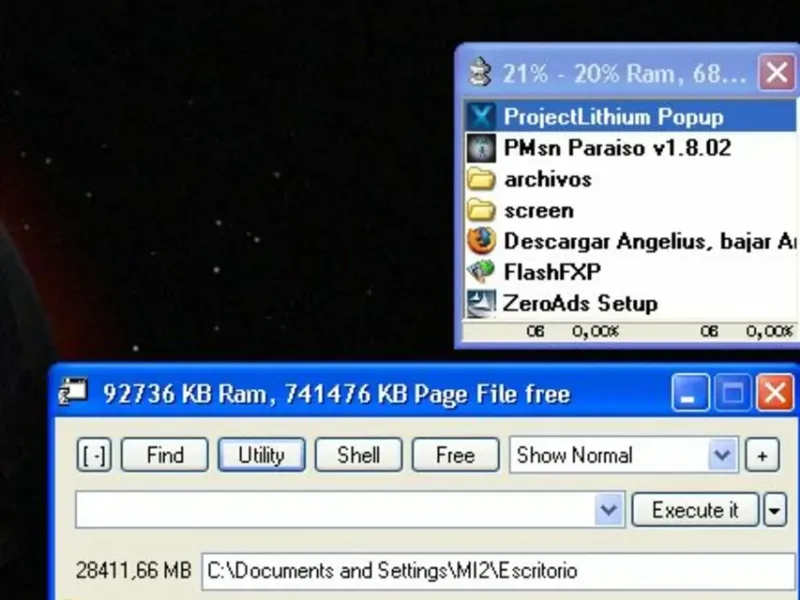Click the 21% - 20% Ram title bar

(x=623, y=73)
